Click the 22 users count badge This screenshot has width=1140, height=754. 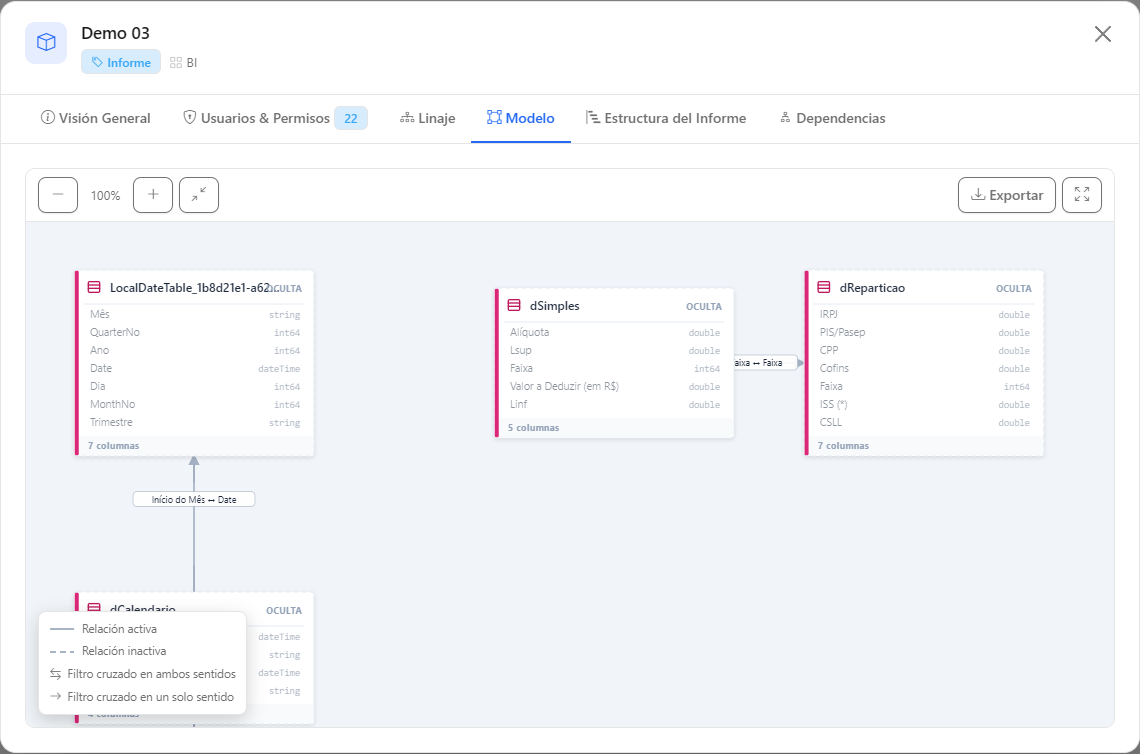click(x=350, y=119)
